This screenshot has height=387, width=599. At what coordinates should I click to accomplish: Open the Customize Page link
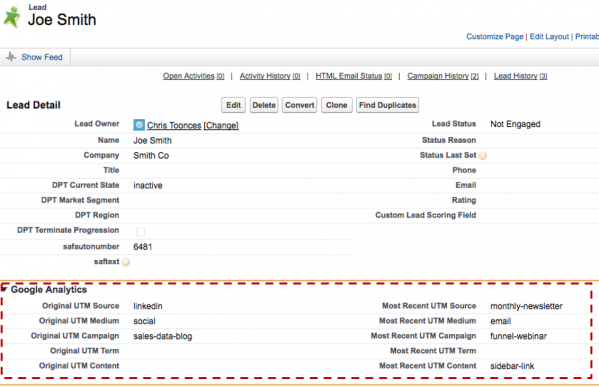pos(495,36)
